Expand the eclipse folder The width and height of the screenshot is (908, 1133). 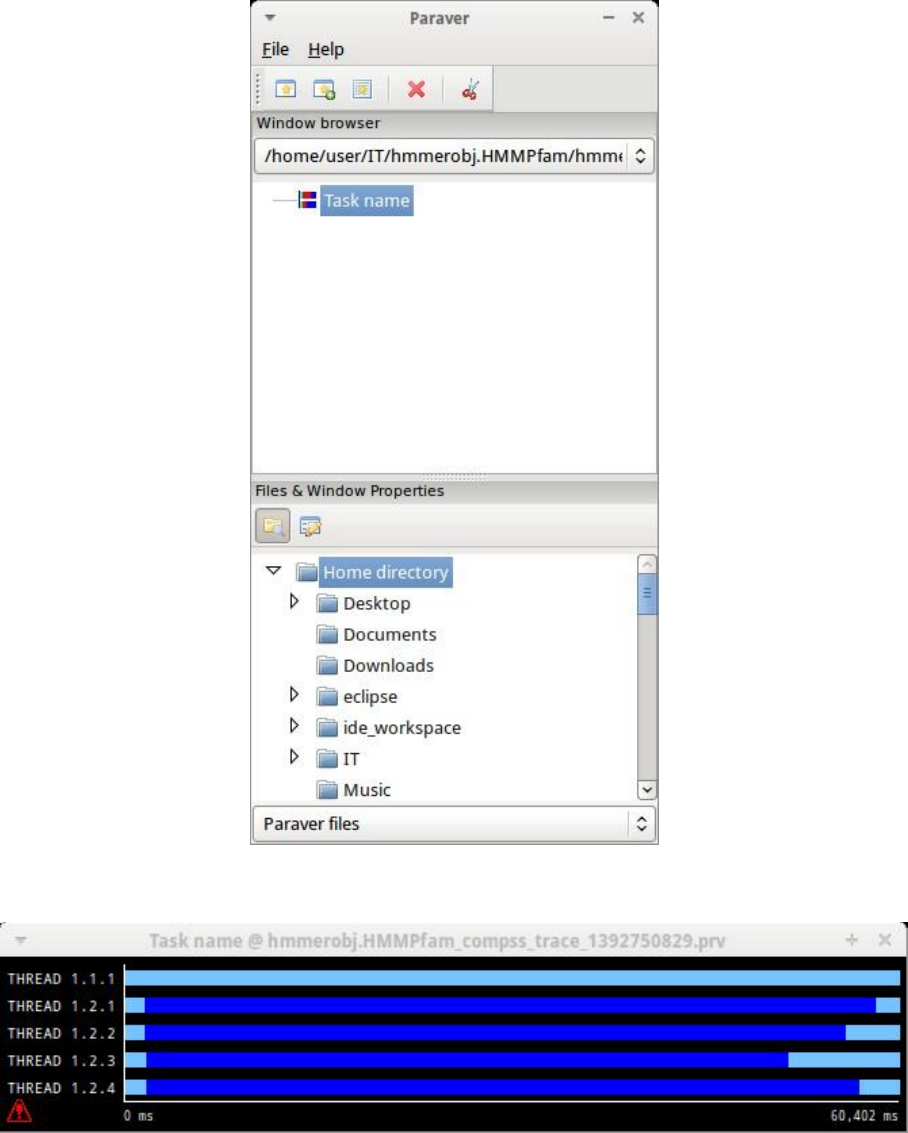pyautogui.click(x=294, y=694)
